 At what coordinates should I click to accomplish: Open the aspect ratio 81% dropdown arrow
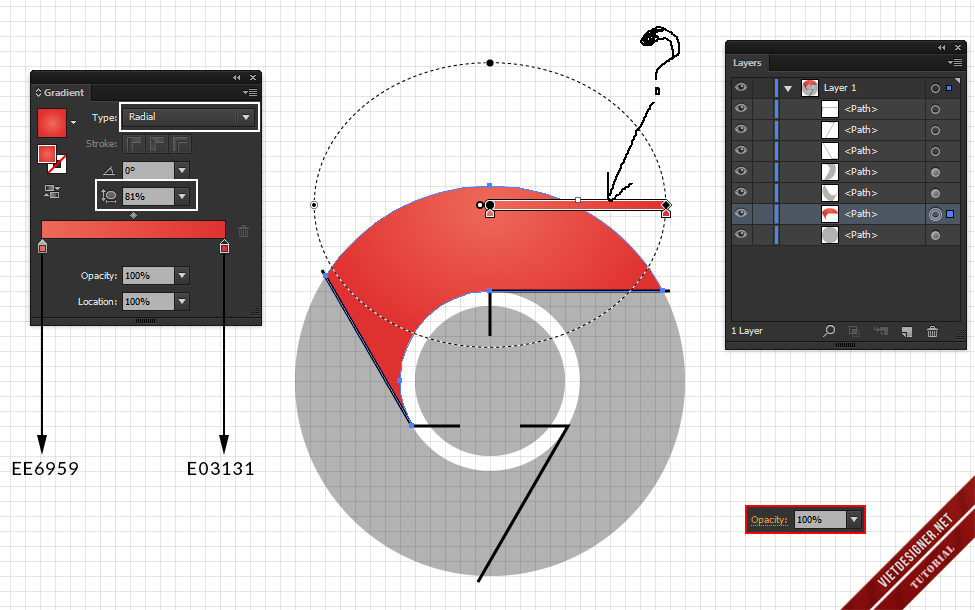click(182, 196)
